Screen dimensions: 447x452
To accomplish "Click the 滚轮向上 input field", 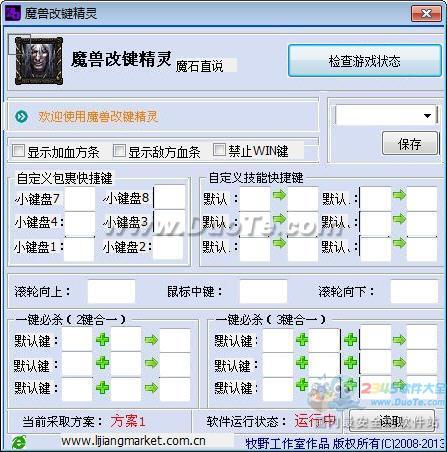I will pos(111,292).
